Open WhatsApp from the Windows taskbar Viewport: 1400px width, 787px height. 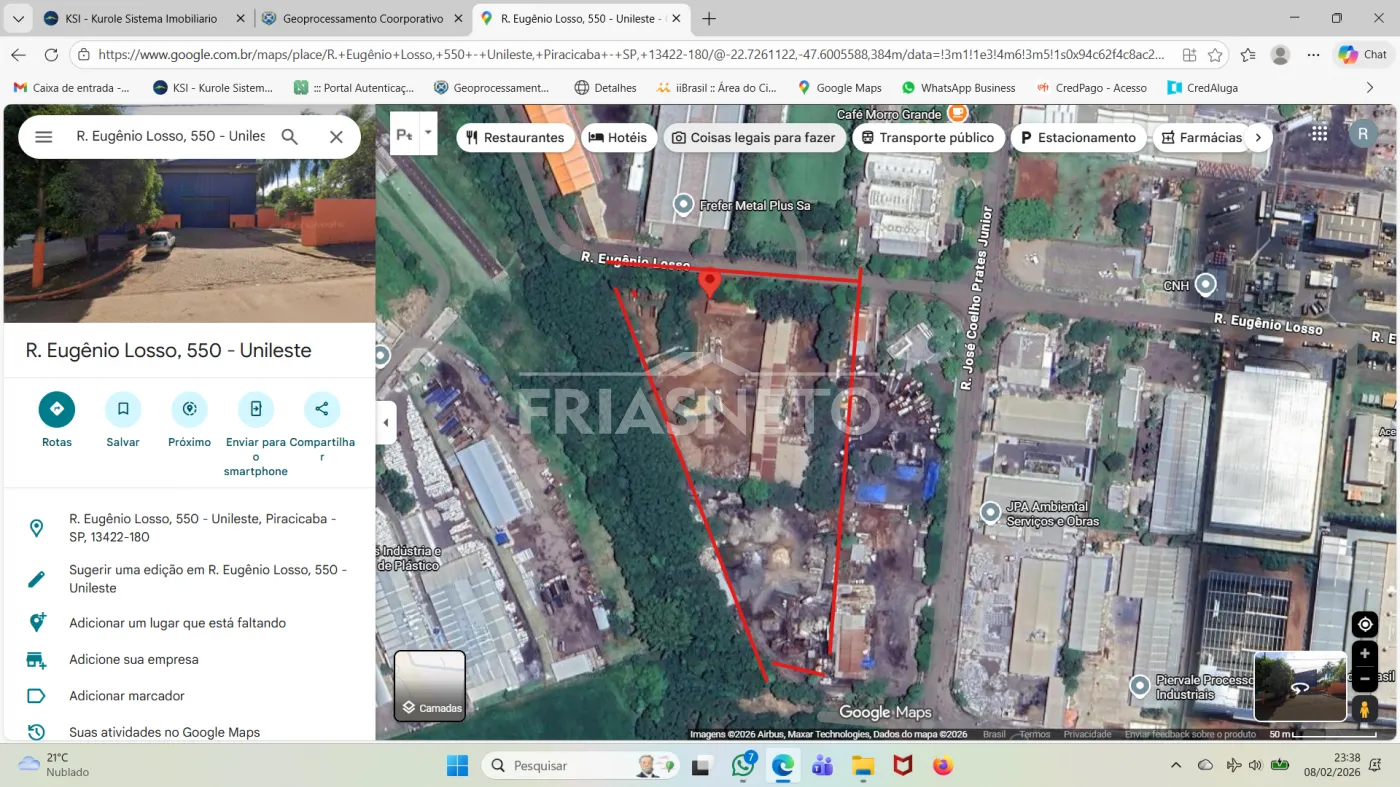[743, 766]
